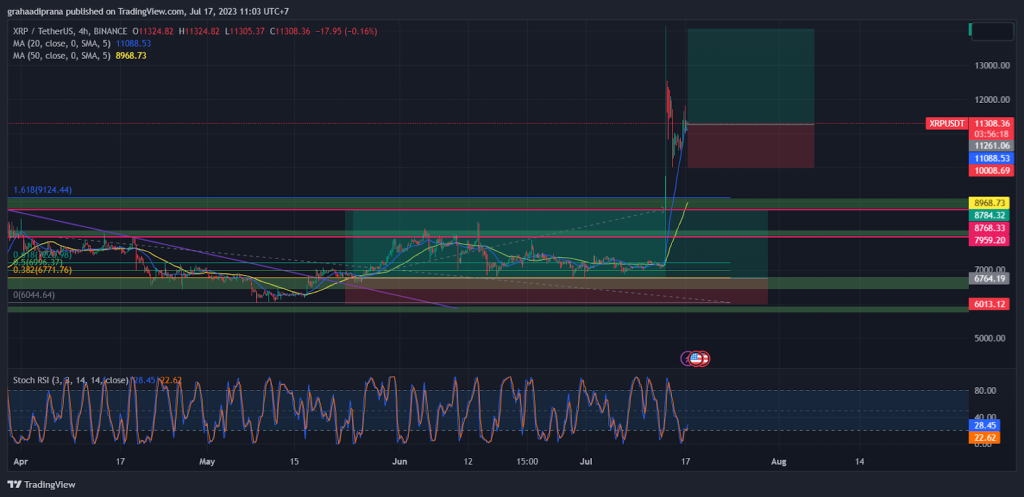Click the 7959.20 axis price label
Image resolution: width=1024 pixels, height=497 pixels.
991,240
